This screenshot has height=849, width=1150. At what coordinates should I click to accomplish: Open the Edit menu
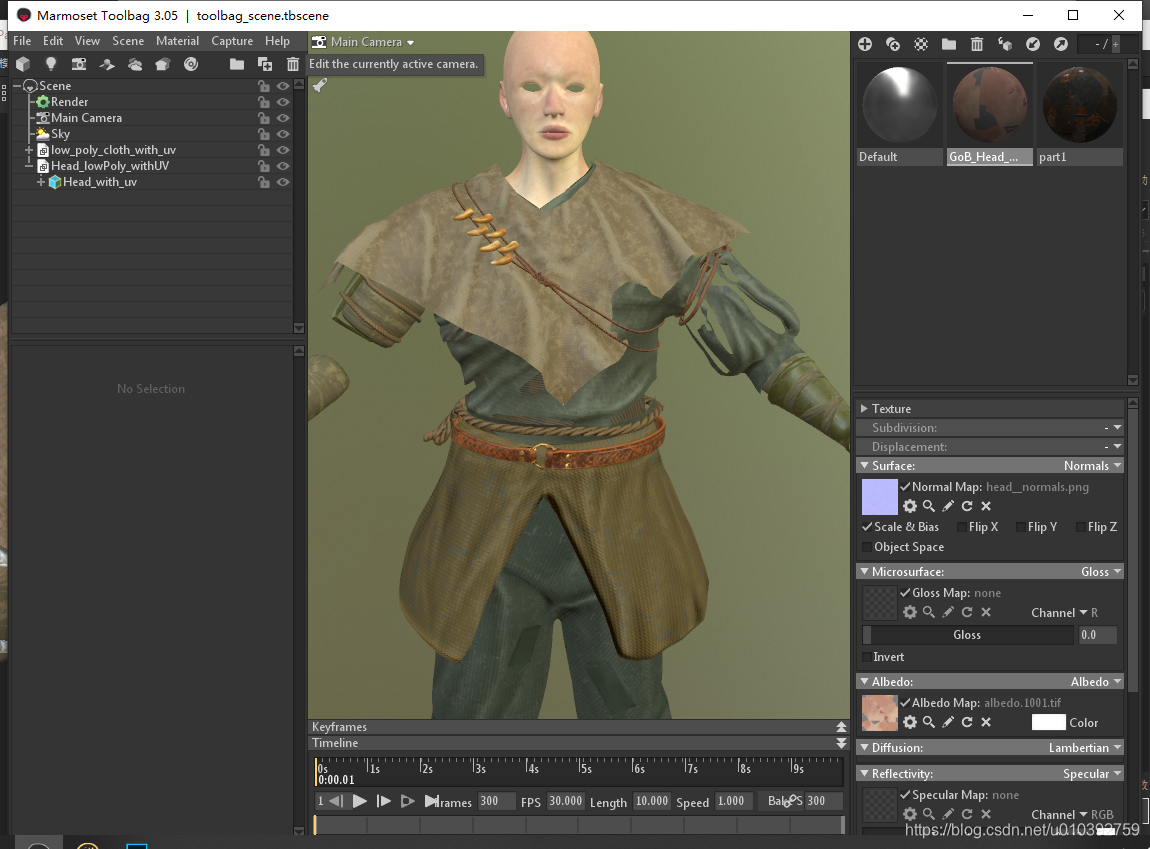point(53,41)
